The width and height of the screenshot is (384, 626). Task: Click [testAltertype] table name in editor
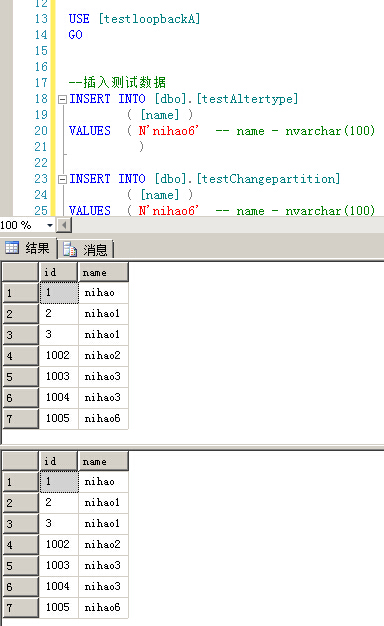[x=247, y=99]
